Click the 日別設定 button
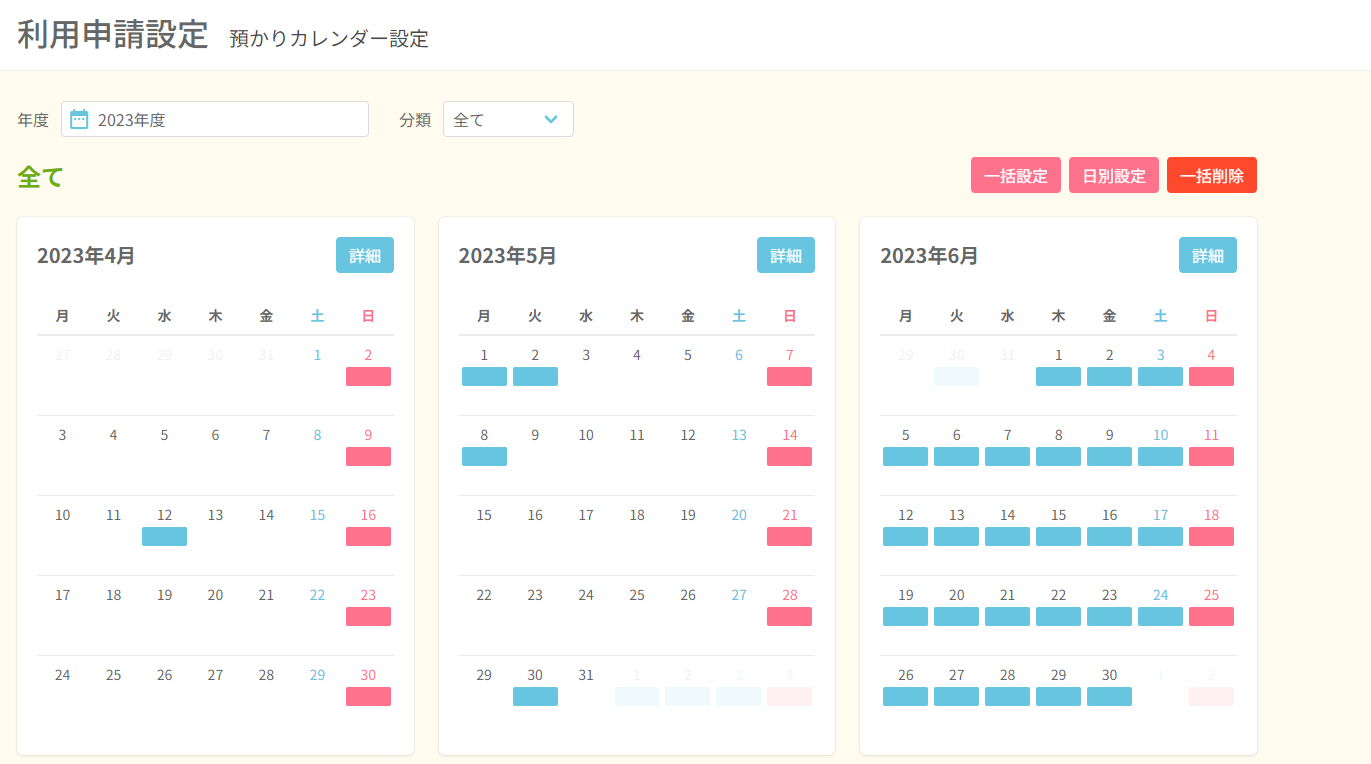Screen dimensions: 1371x764 [1113, 175]
